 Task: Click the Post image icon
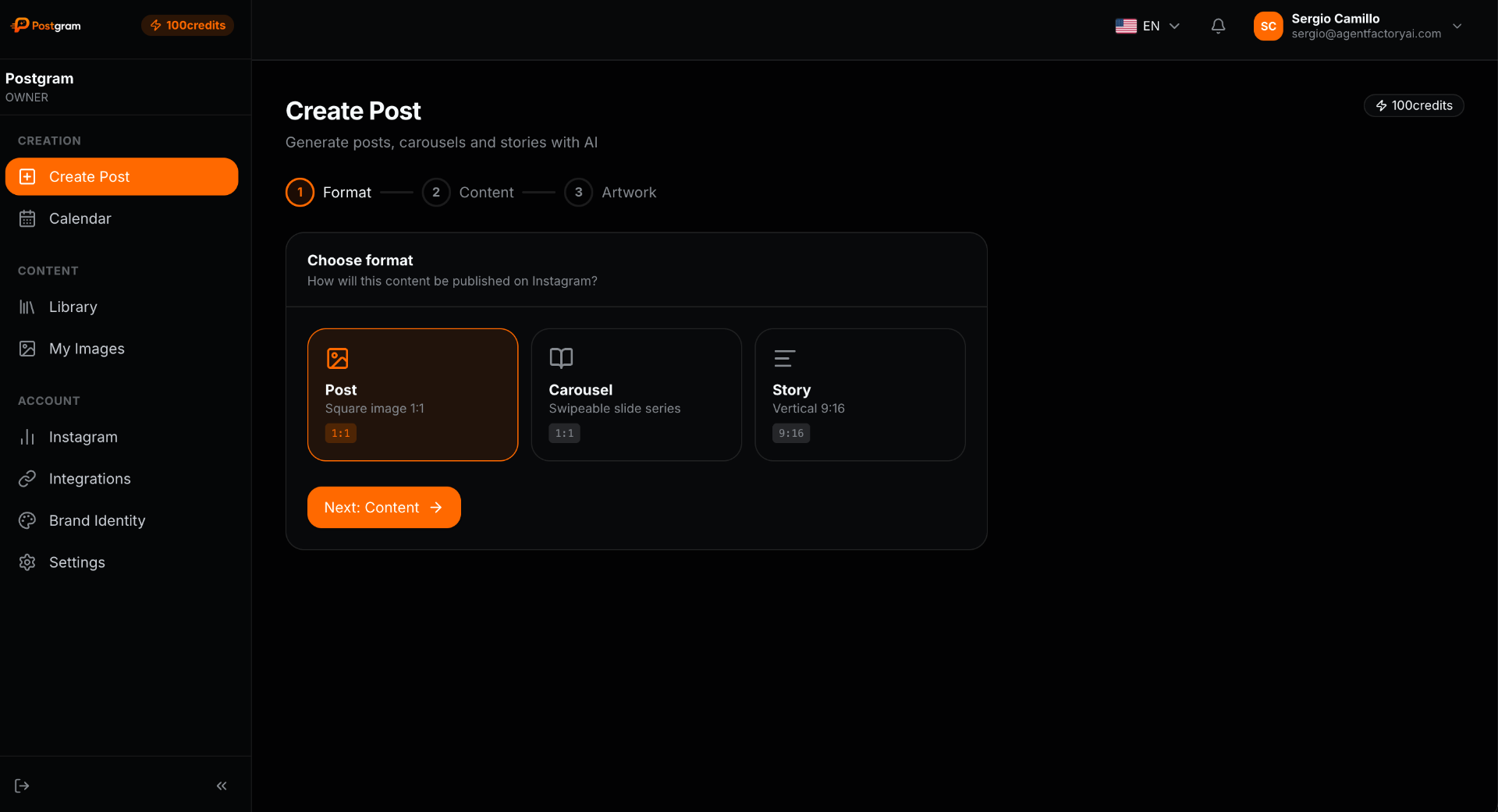click(337, 358)
